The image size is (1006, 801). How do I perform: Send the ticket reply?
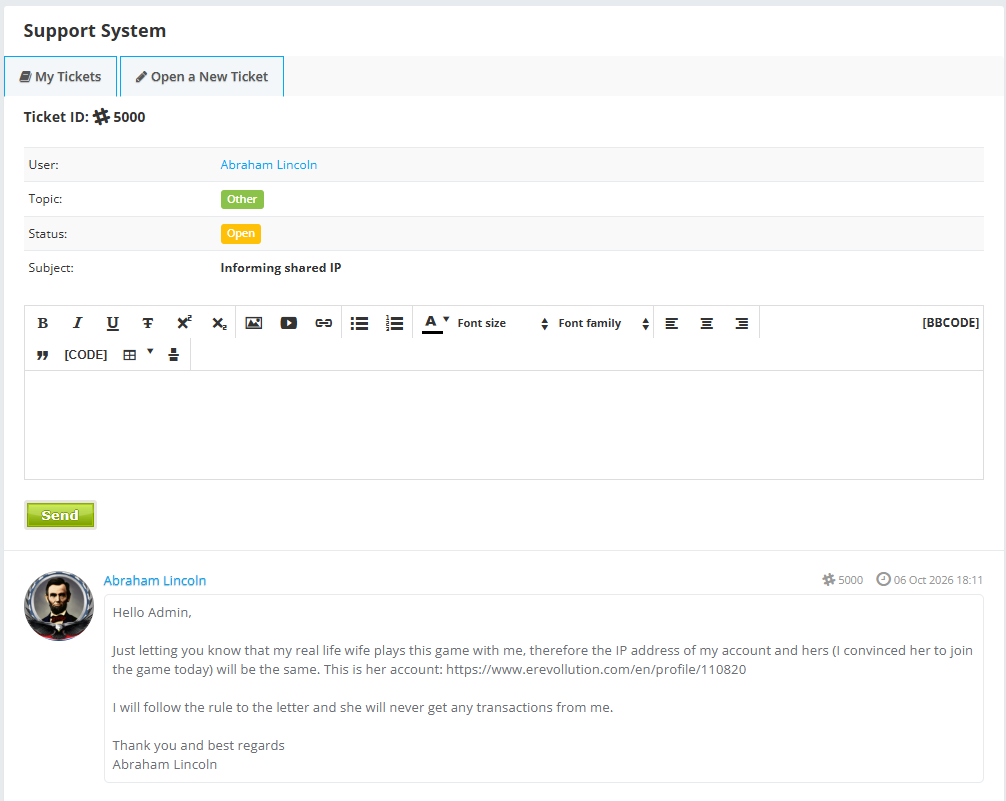tap(60, 515)
